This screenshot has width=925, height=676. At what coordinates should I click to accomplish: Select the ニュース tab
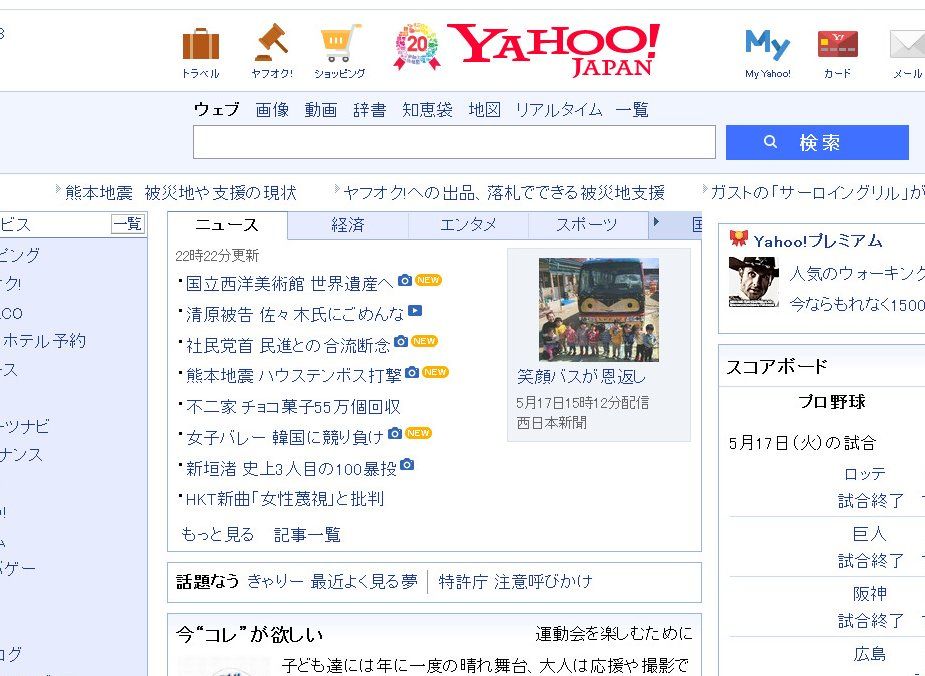(227, 225)
